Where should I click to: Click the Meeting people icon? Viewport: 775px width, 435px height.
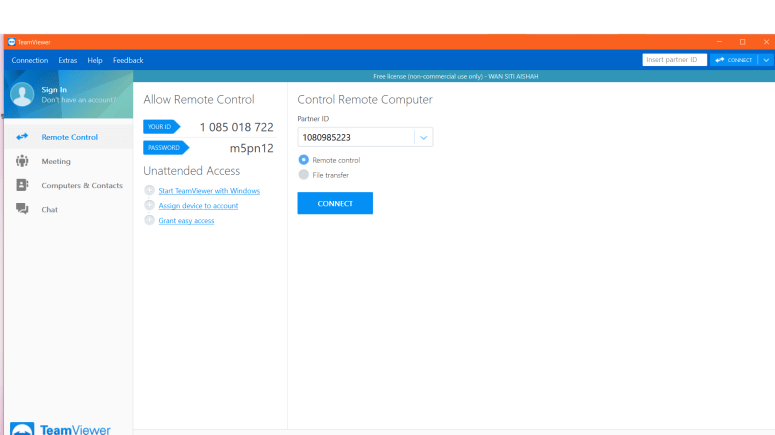[x=22, y=161]
